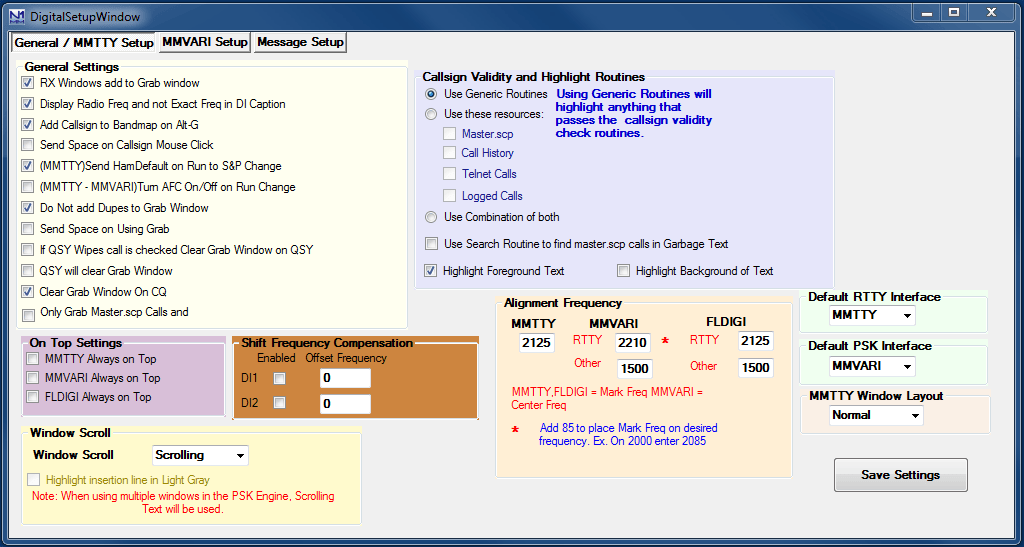Click MMTTY alignment frequency field 2125
The width and height of the screenshot is (1024, 547).
click(537, 343)
